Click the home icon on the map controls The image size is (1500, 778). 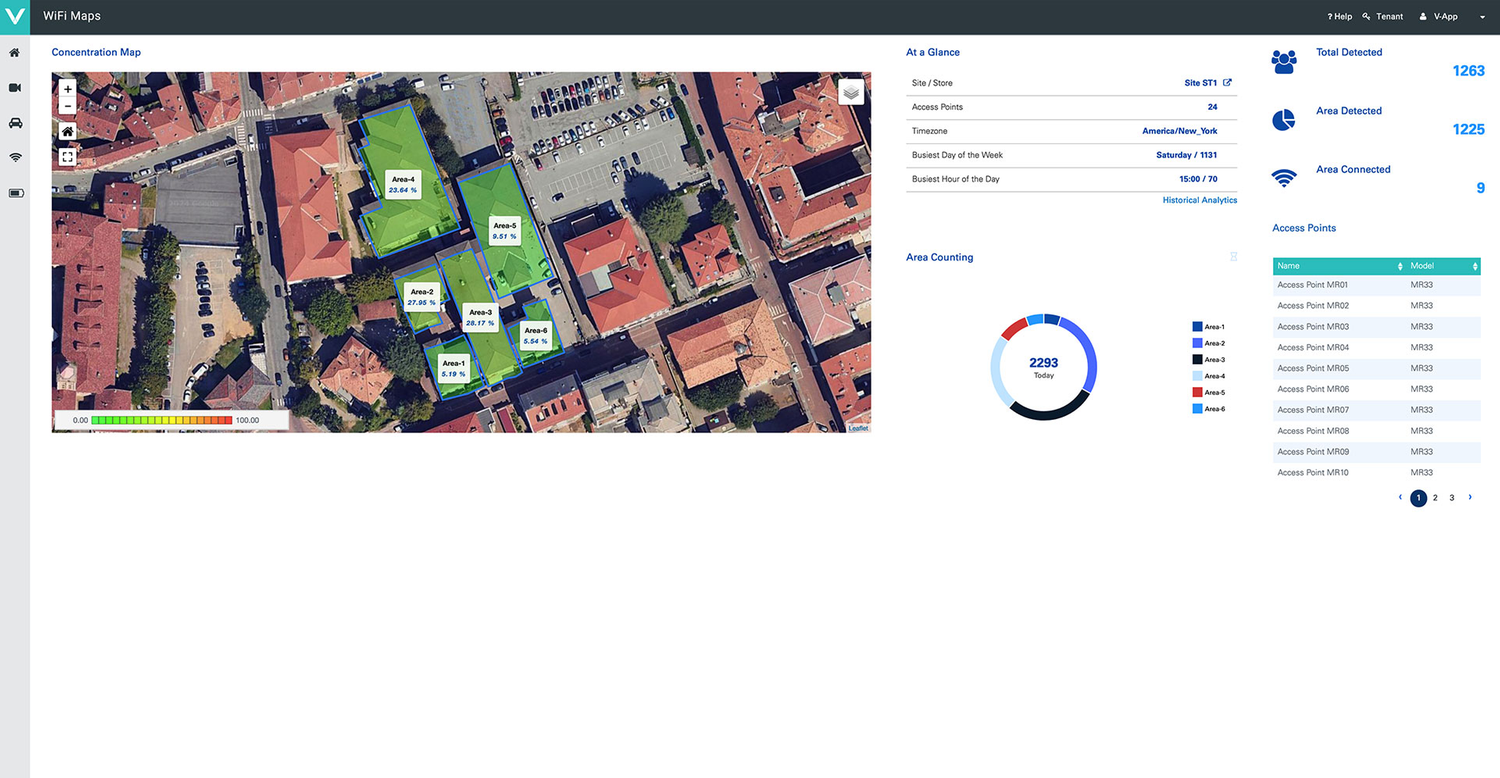tap(67, 131)
